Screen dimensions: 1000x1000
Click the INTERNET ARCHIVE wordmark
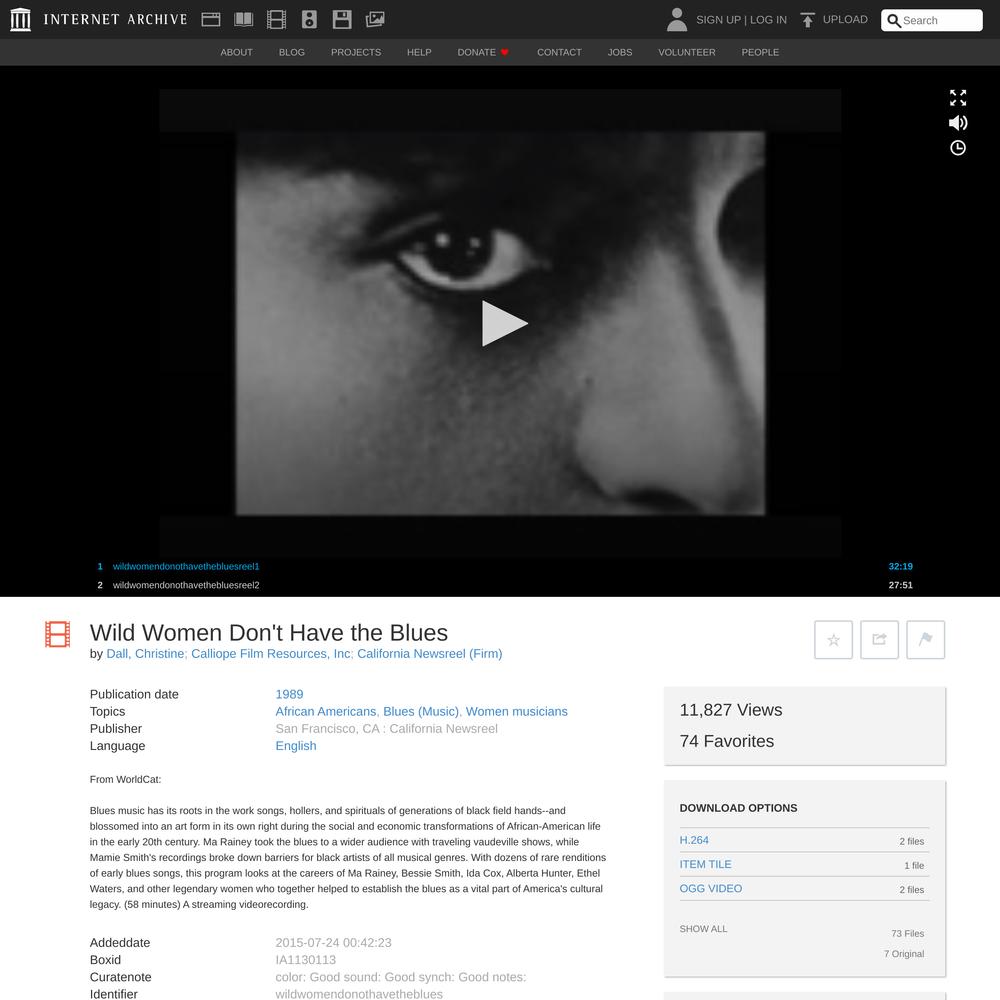115,20
